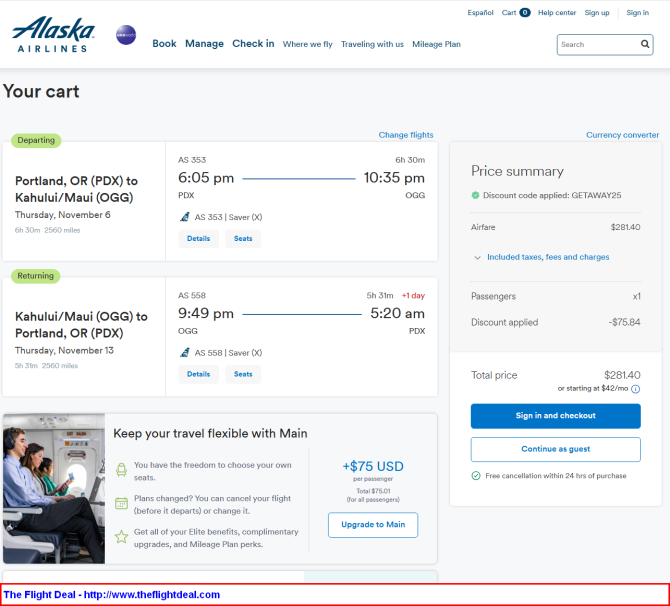Click the green discount applied check icon
The height and width of the screenshot is (606, 670).
tap(475, 195)
